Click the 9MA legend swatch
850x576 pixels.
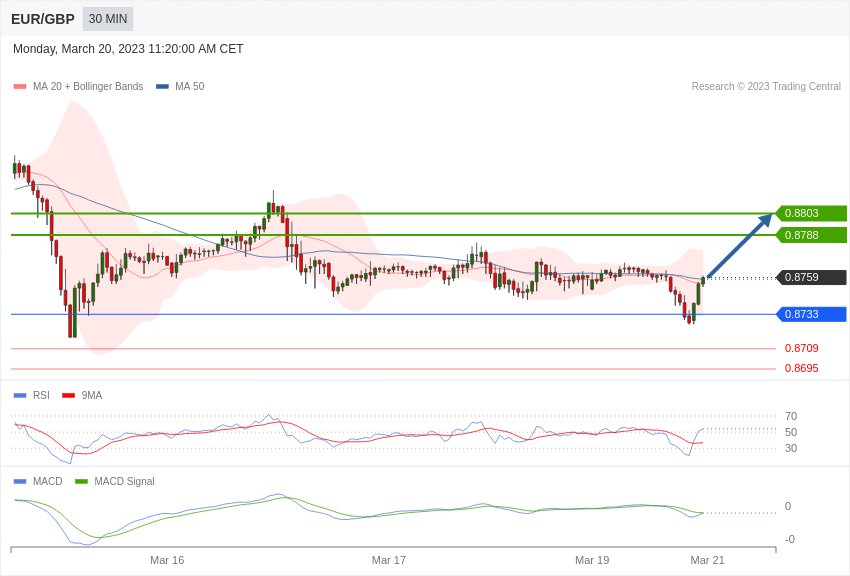[68, 396]
